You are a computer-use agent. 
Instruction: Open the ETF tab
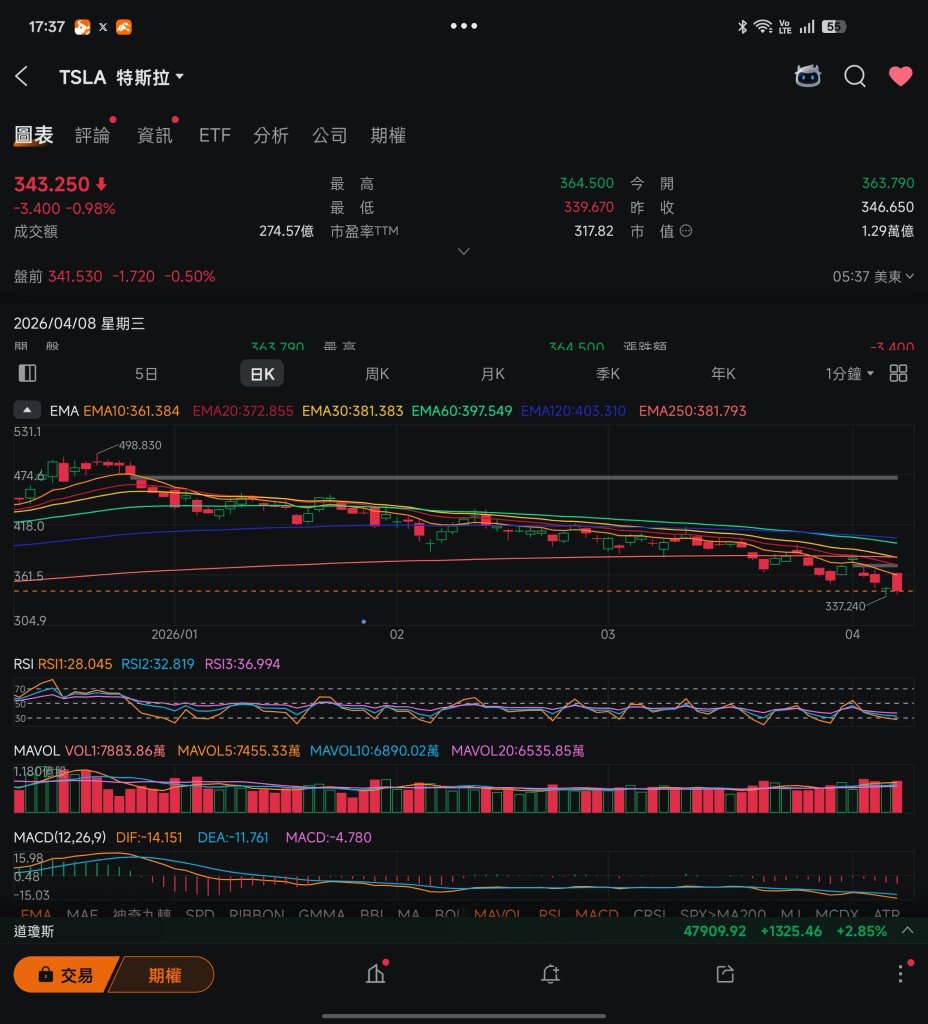(214, 135)
